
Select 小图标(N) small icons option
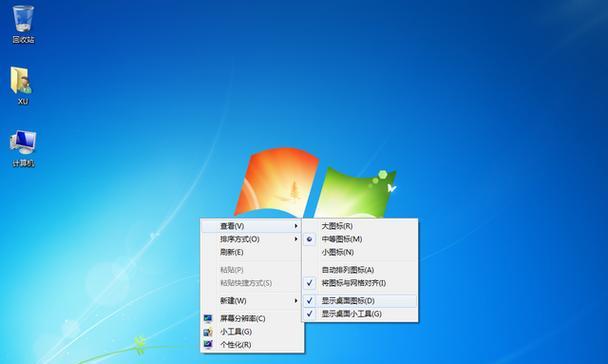360,252
